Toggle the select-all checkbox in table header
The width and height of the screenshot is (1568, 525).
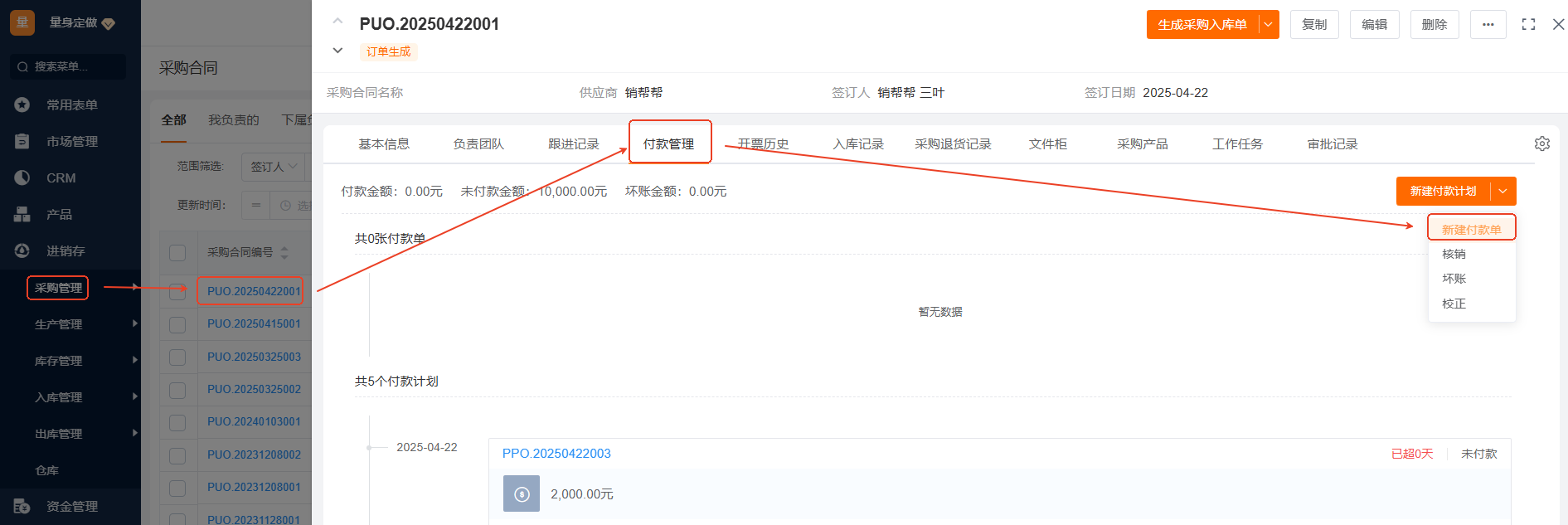click(x=177, y=253)
